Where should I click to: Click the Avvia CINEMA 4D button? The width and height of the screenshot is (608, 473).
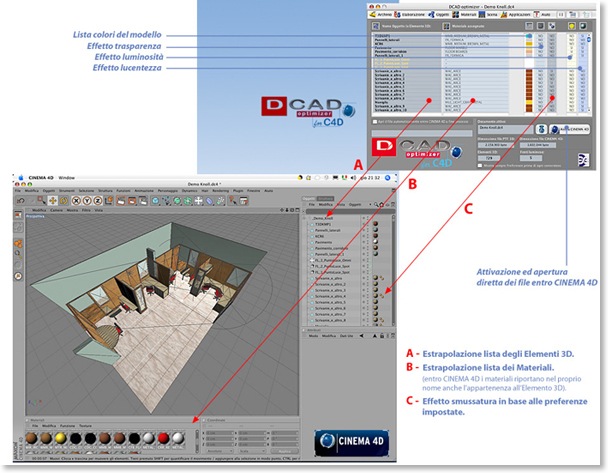click(x=570, y=129)
